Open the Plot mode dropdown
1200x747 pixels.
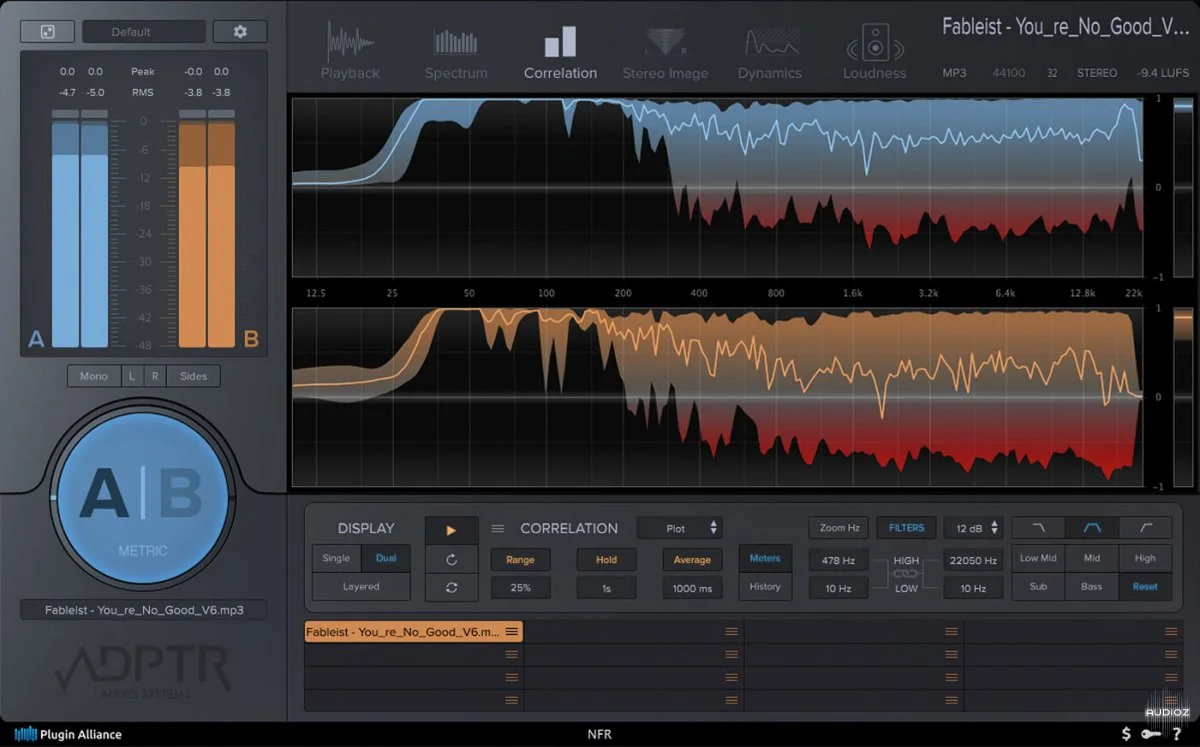680,528
